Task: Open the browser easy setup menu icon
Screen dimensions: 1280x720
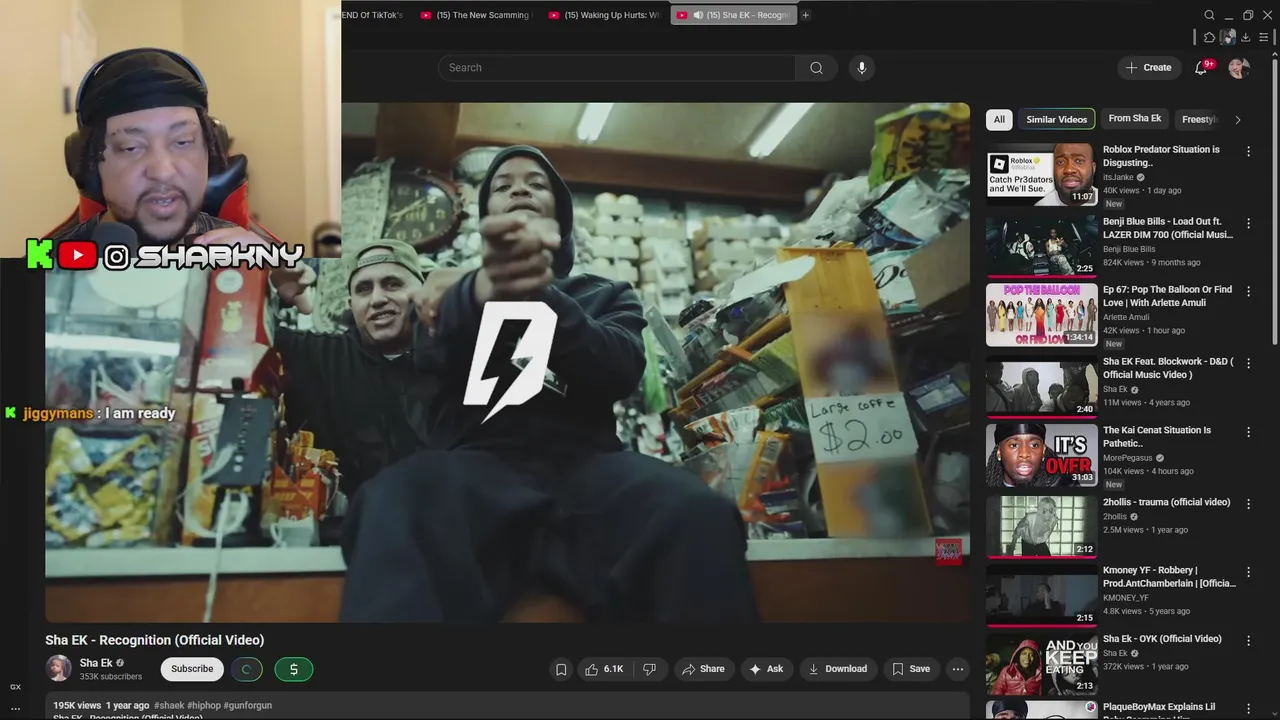Action: tap(1263, 37)
